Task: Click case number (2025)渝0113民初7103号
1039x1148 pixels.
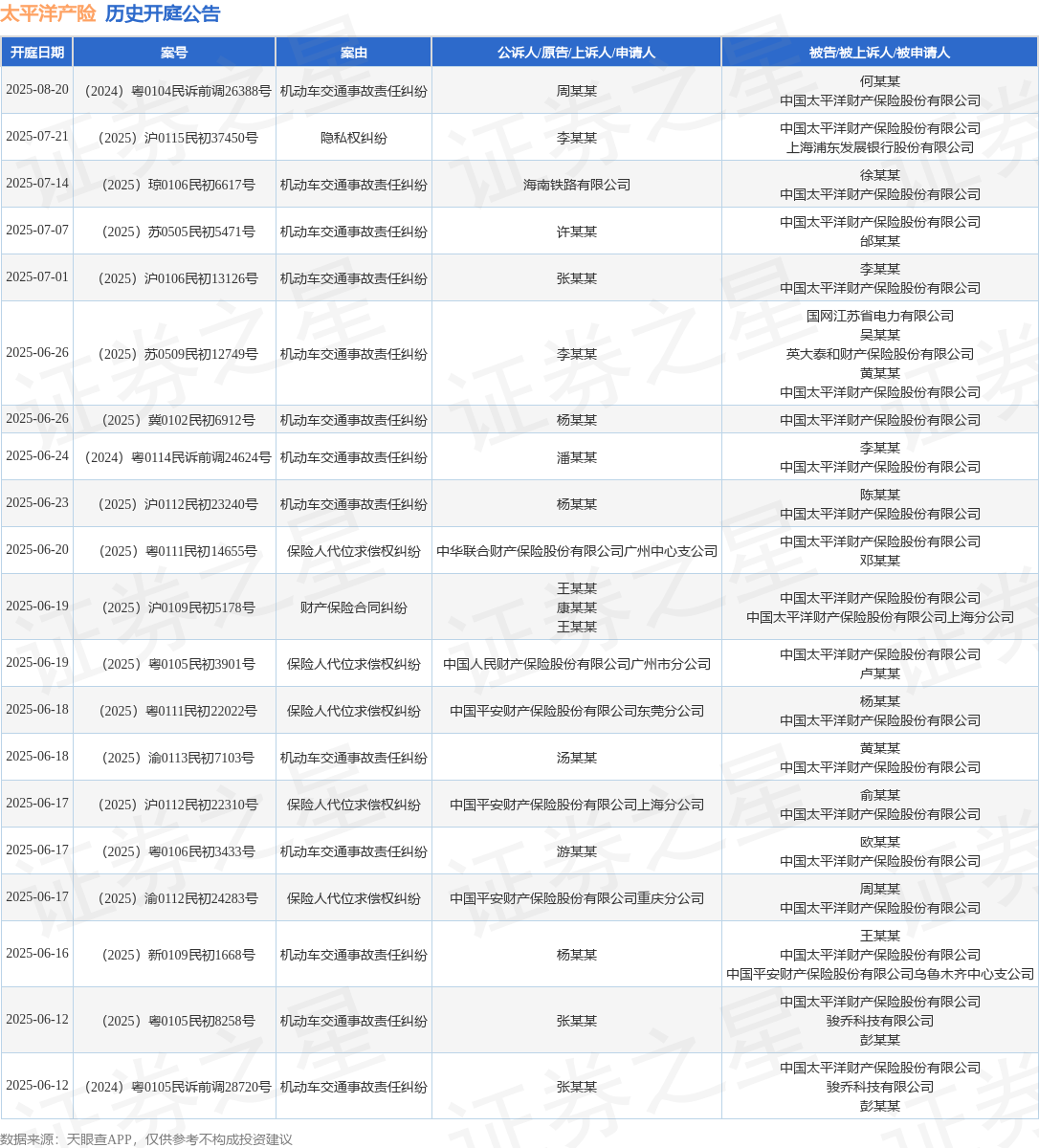Action: (174, 758)
